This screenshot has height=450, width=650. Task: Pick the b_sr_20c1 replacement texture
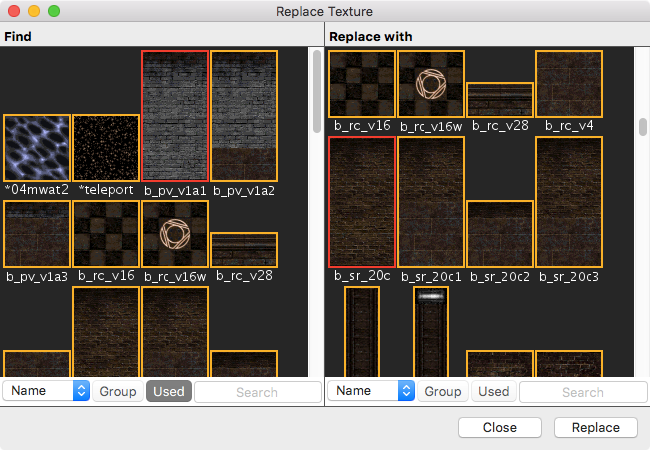coord(431,202)
